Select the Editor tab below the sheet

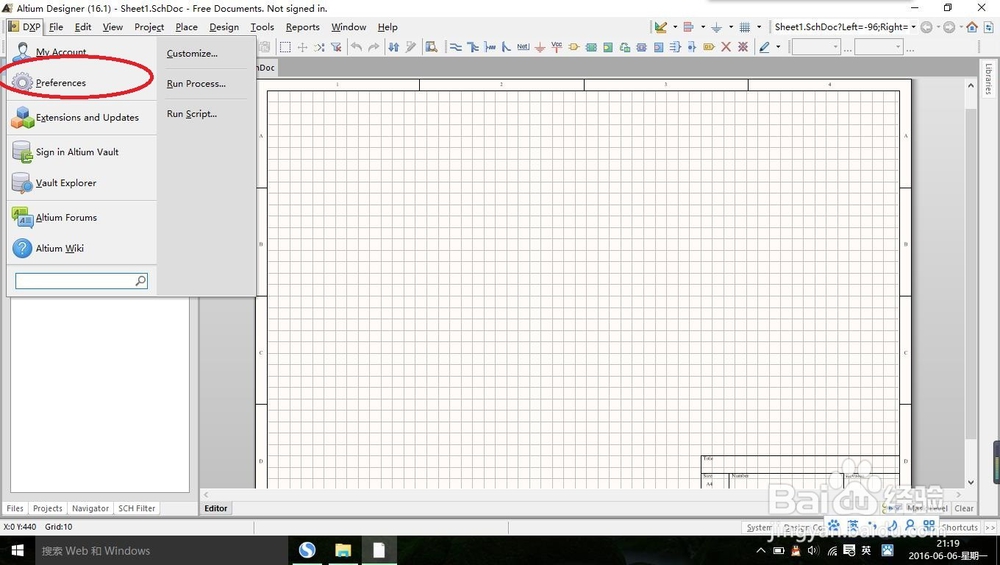(216, 508)
